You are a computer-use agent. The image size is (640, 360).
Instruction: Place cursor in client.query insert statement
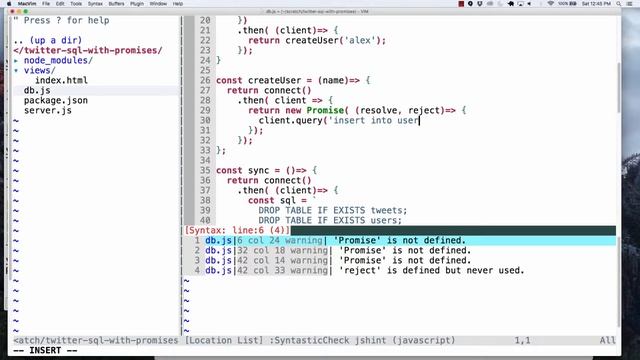(339, 120)
